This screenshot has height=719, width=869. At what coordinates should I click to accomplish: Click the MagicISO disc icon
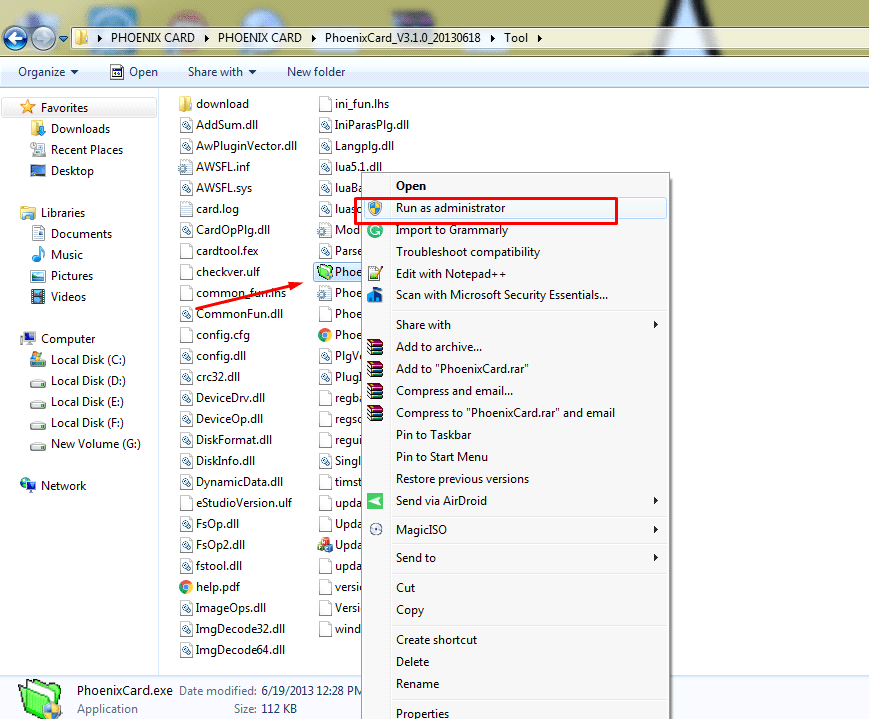point(376,529)
